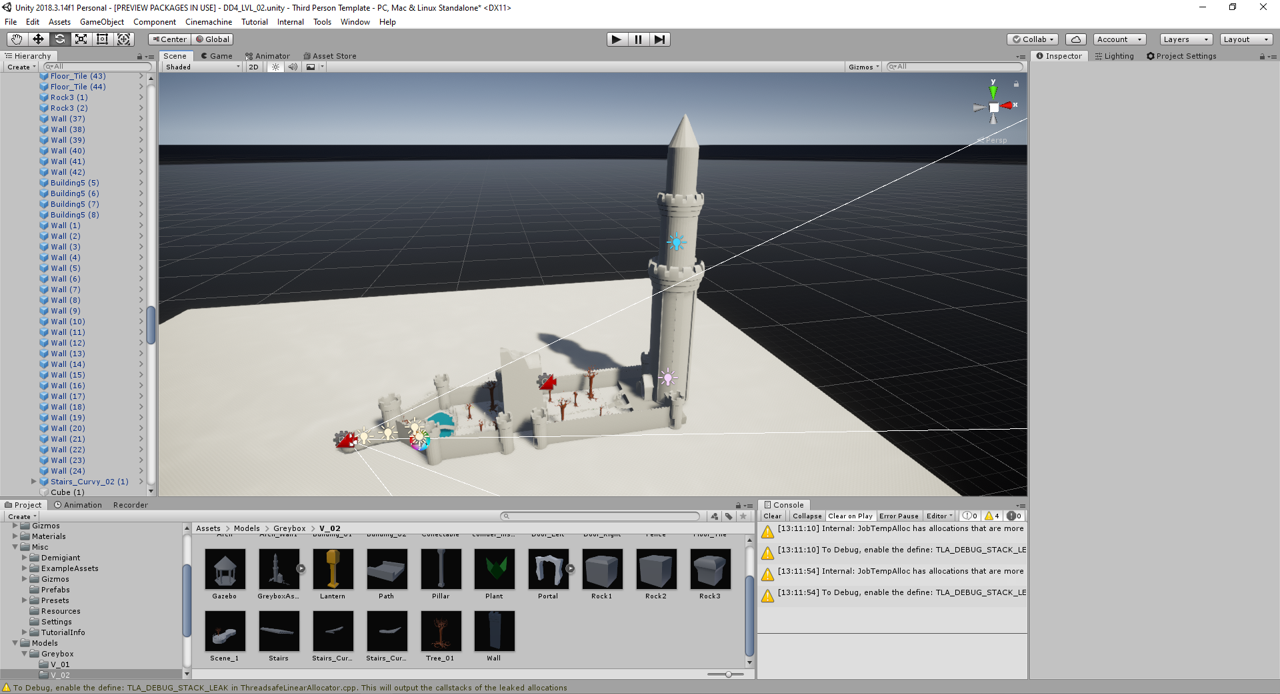
Task: Toggle Clear on Play in Console
Action: [850, 516]
